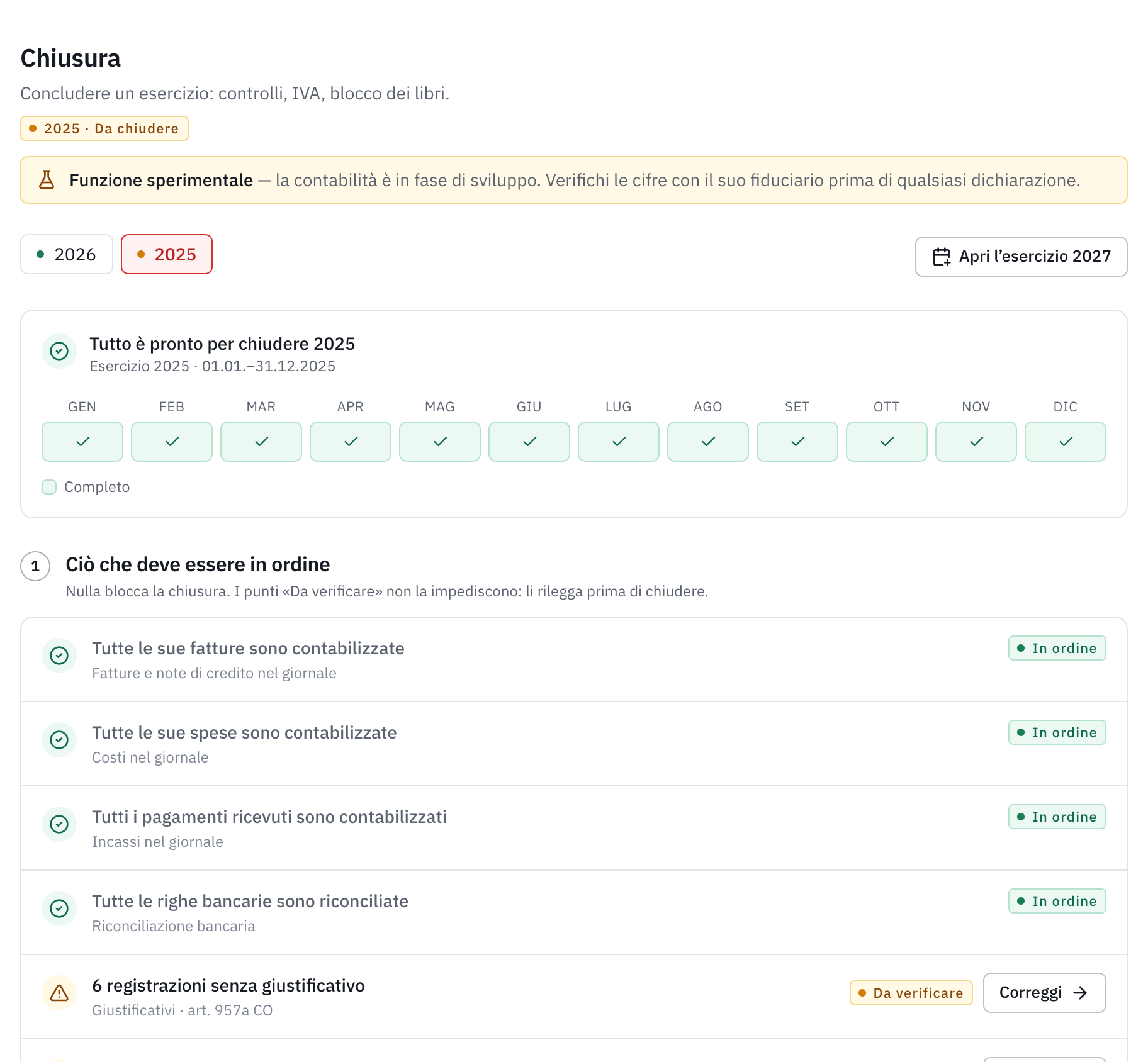Image resolution: width=1148 pixels, height=1062 pixels.
Task: Click the '2025 · Da chiudere' status badge
Action: tap(104, 128)
